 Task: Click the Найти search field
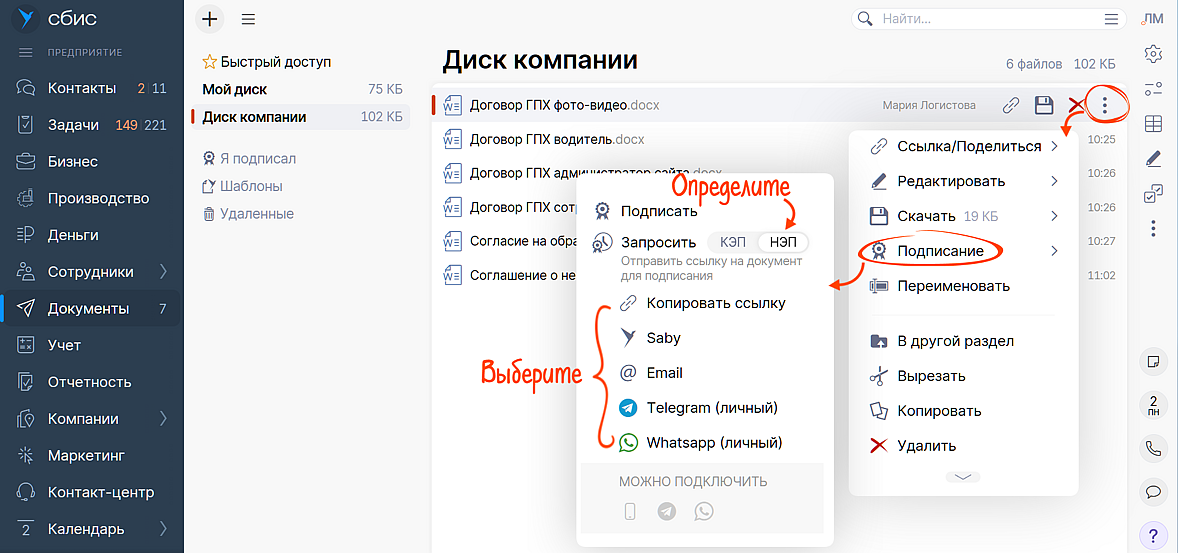pyautogui.click(x=985, y=19)
